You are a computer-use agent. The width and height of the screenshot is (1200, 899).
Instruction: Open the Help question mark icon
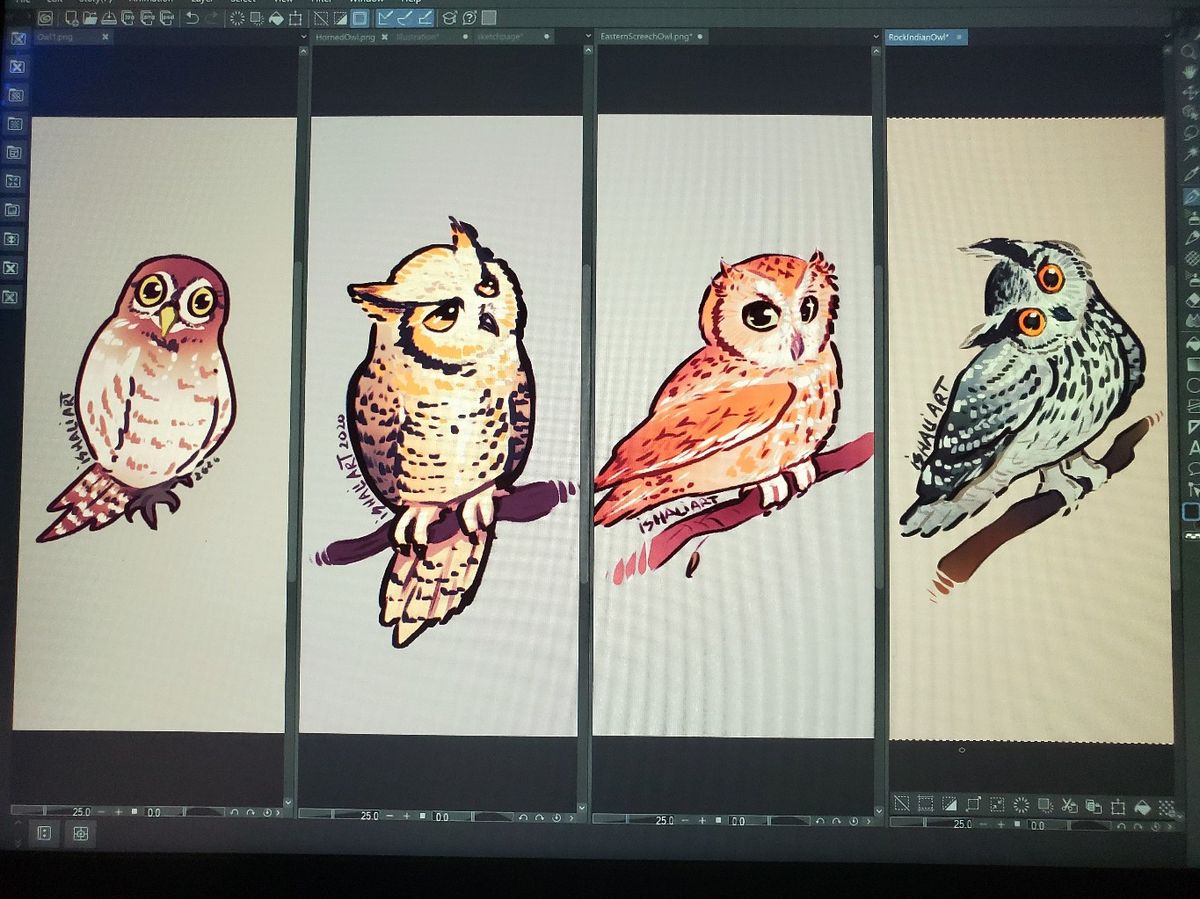coord(469,19)
